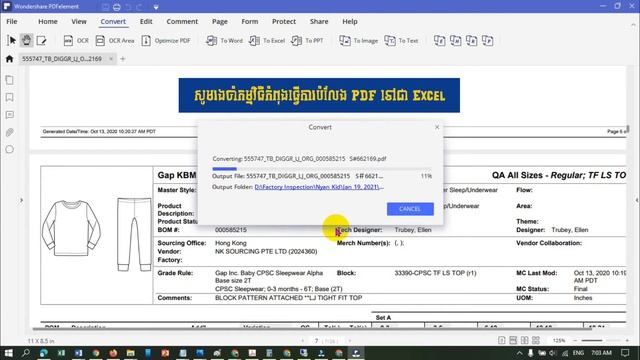Click Print icon in title bar
640x360 pixels.
pyautogui.click(x=117, y=7)
